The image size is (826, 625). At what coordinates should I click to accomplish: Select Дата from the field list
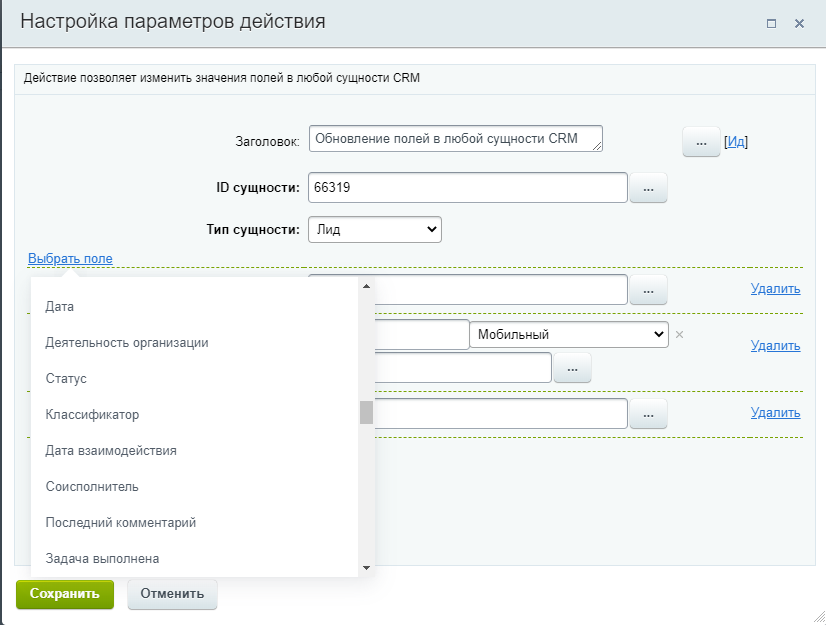tap(60, 307)
